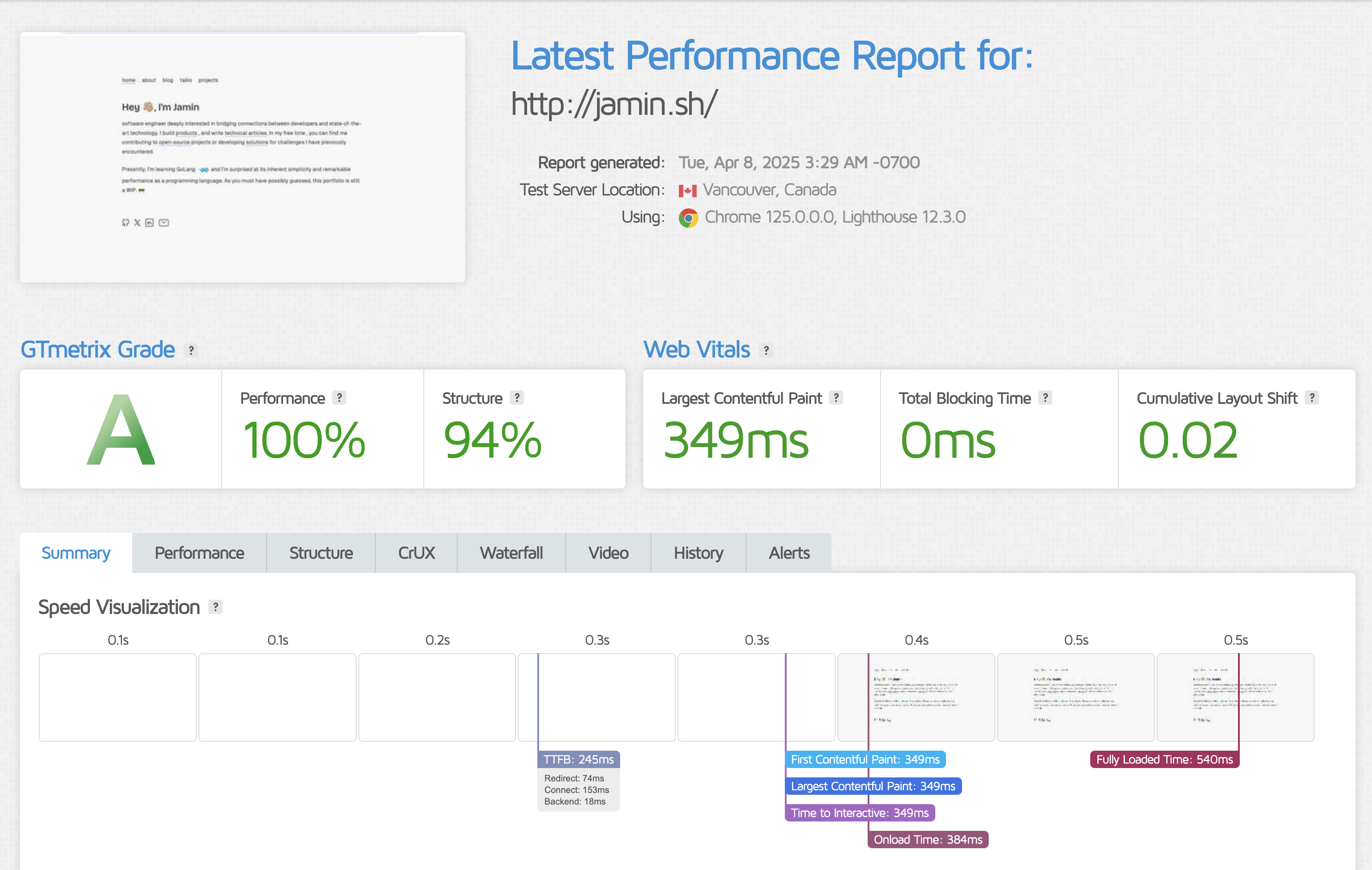Screen dimensions: 1372x870
Task: Click help icon next to GTmetrix Grade
Action: coord(191,350)
